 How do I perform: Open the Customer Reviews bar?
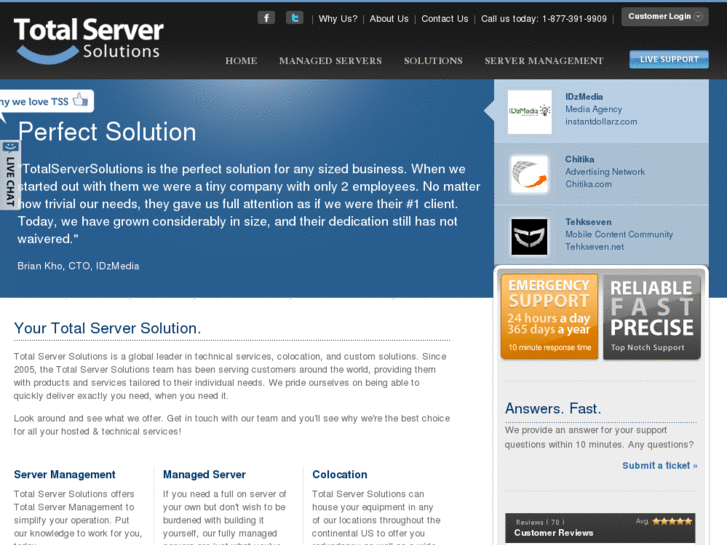pyautogui.click(x=600, y=528)
